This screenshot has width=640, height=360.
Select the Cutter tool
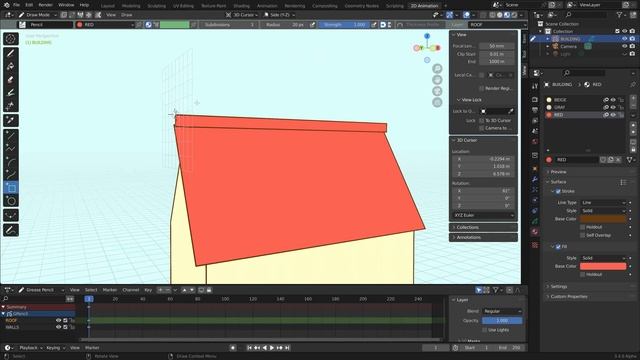(x=11, y=106)
